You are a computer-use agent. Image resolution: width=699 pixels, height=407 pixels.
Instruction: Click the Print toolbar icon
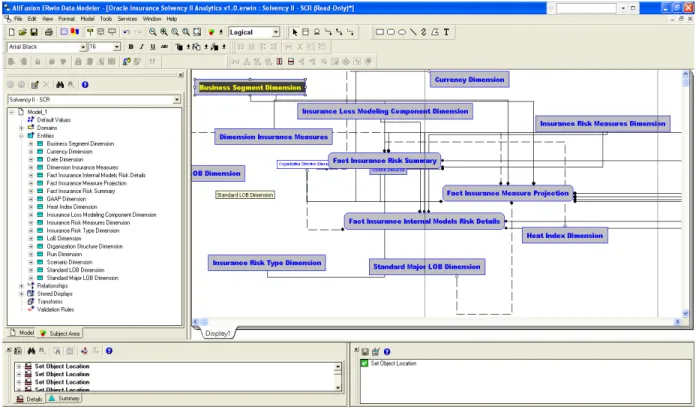point(49,32)
